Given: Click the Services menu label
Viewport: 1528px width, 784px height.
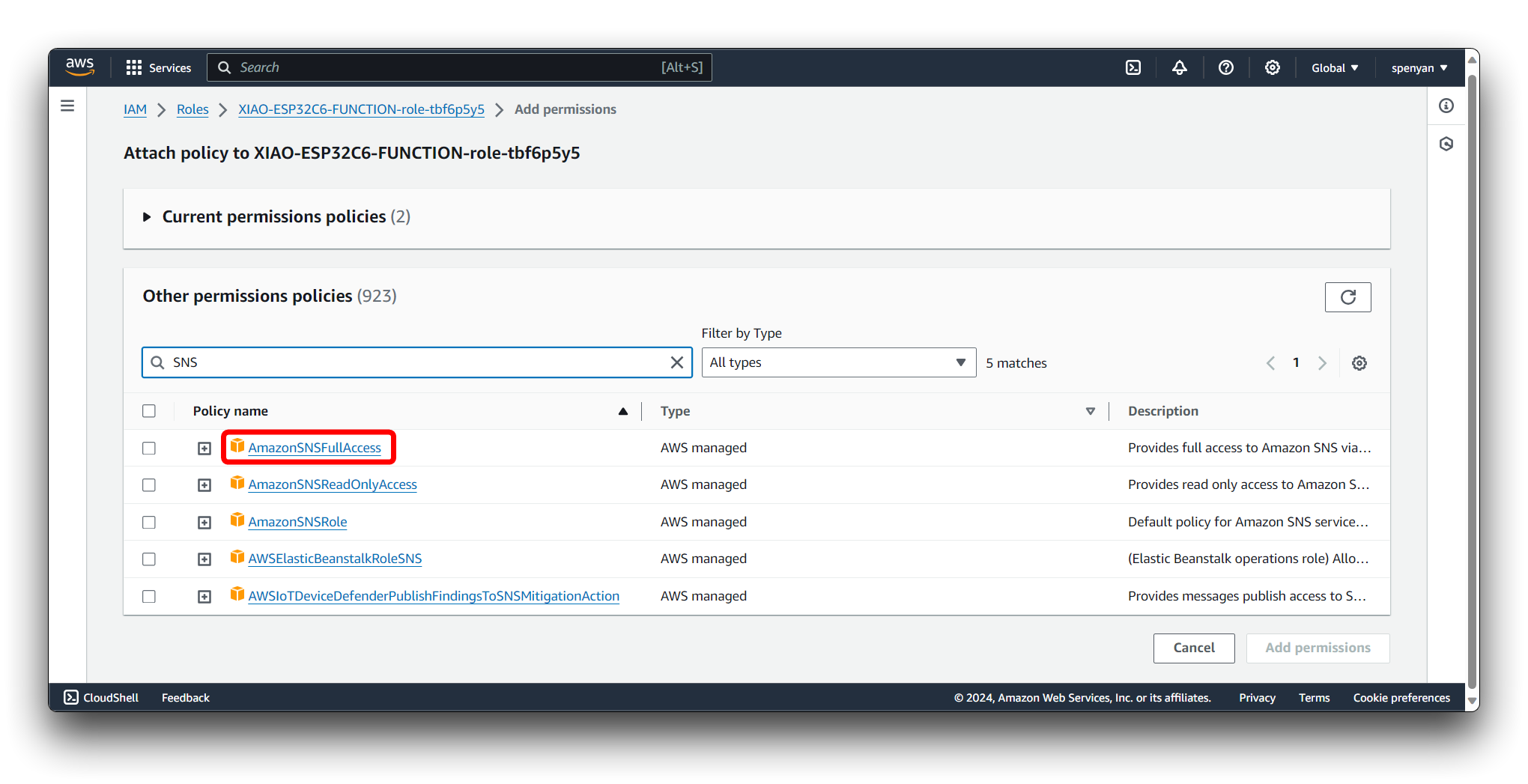Looking at the screenshot, I should click(170, 67).
